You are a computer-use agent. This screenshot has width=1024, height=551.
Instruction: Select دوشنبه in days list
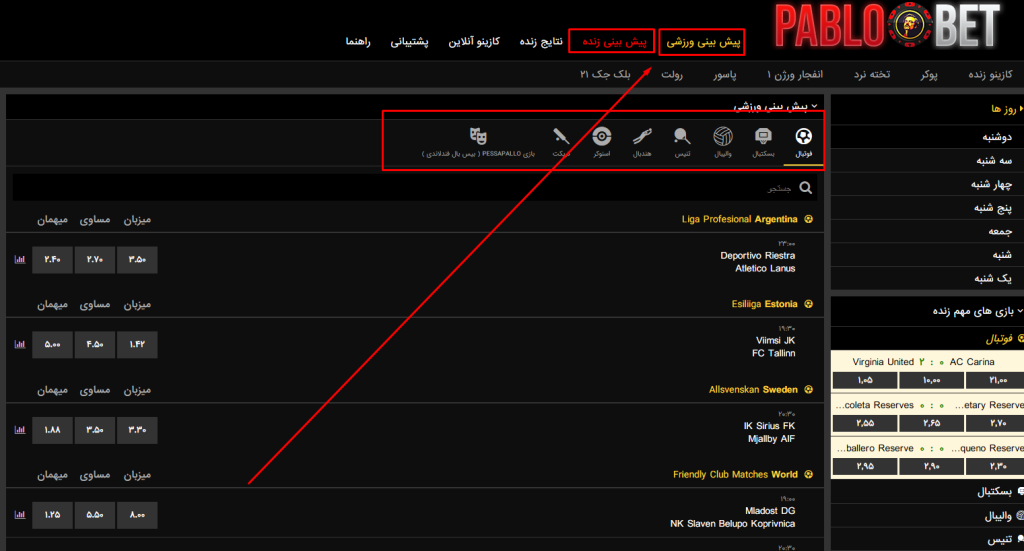click(x=927, y=137)
